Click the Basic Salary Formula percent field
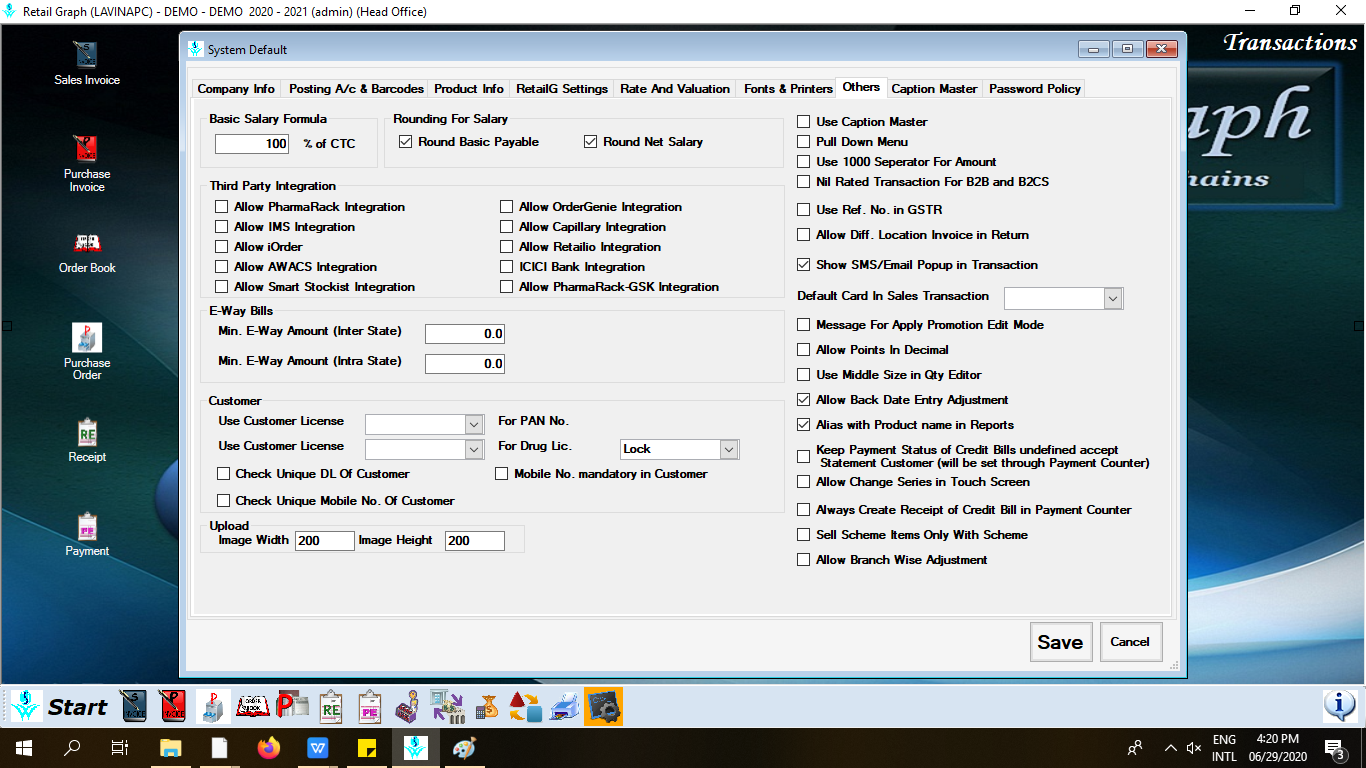The height and width of the screenshot is (768, 1366). pyautogui.click(x=252, y=144)
